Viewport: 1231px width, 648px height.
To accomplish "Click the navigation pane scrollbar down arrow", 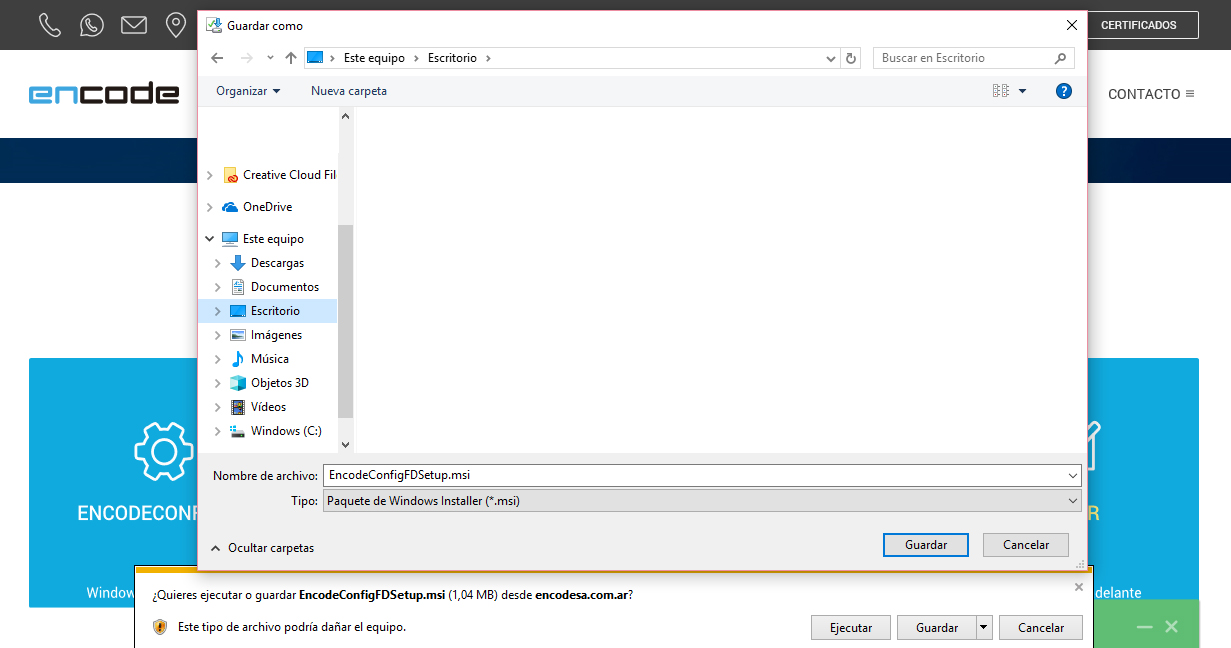I will click(346, 444).
